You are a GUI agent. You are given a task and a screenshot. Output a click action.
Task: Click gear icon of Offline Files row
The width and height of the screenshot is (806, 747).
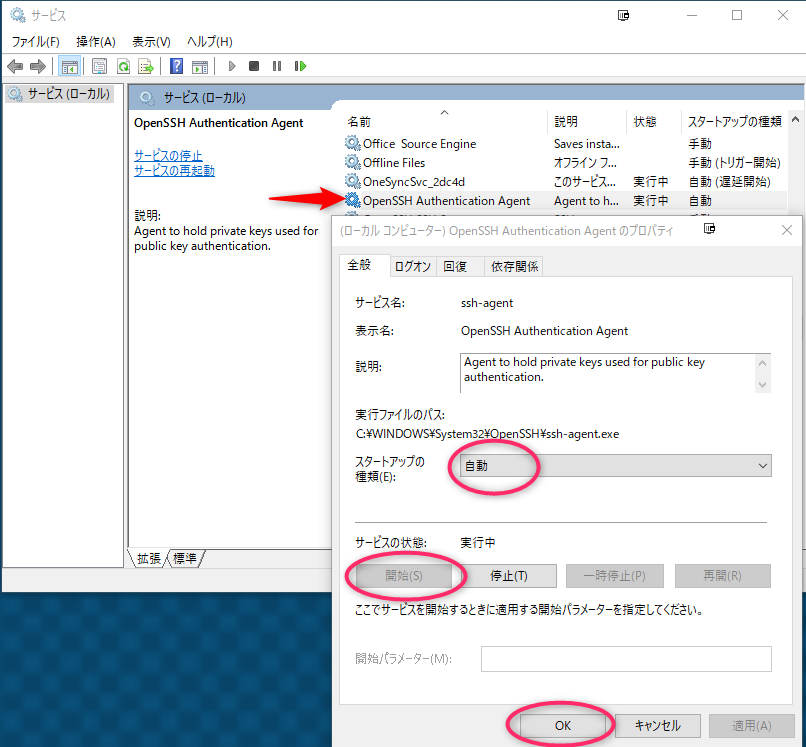(353, 162)
